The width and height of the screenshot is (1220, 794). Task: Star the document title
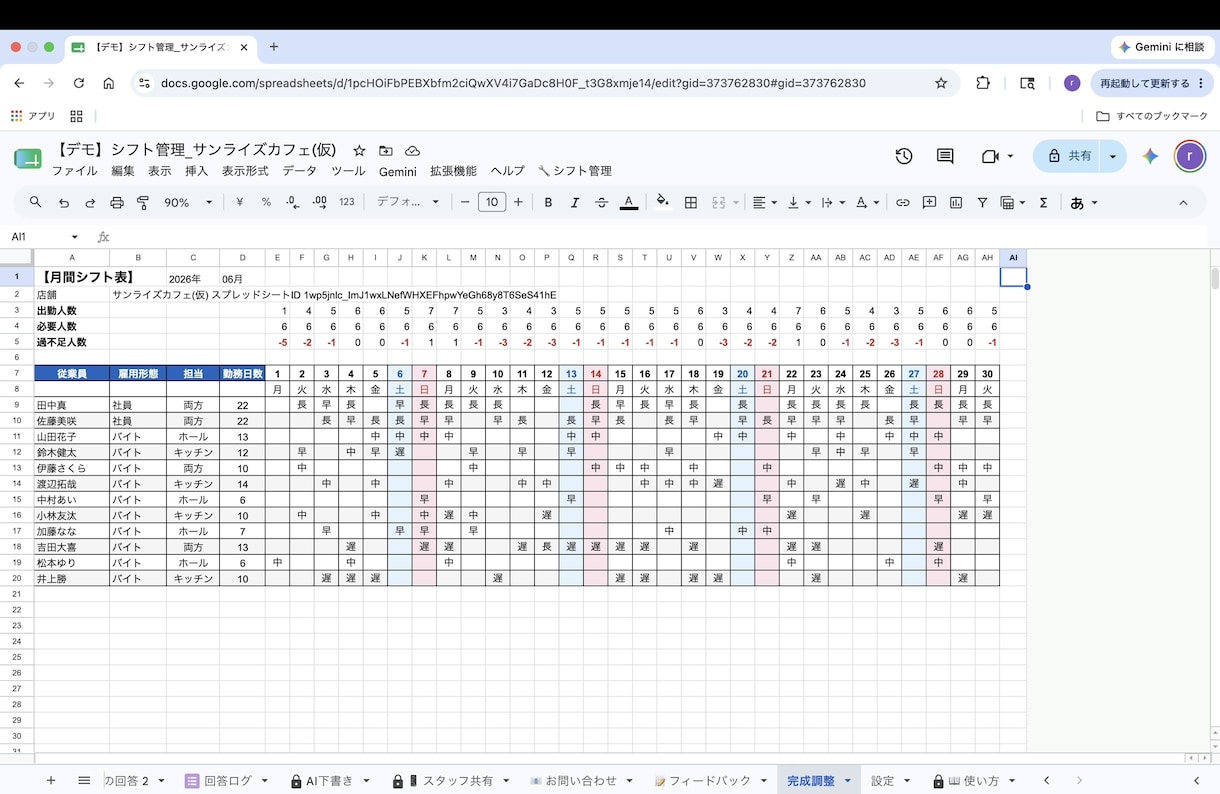pos(359,151)
